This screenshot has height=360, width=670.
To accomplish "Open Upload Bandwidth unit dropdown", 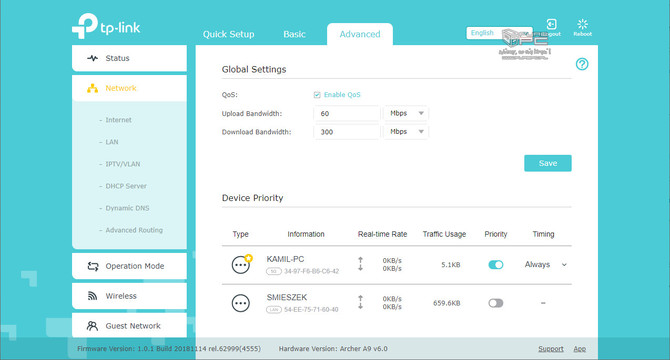I will click(406, 113).
